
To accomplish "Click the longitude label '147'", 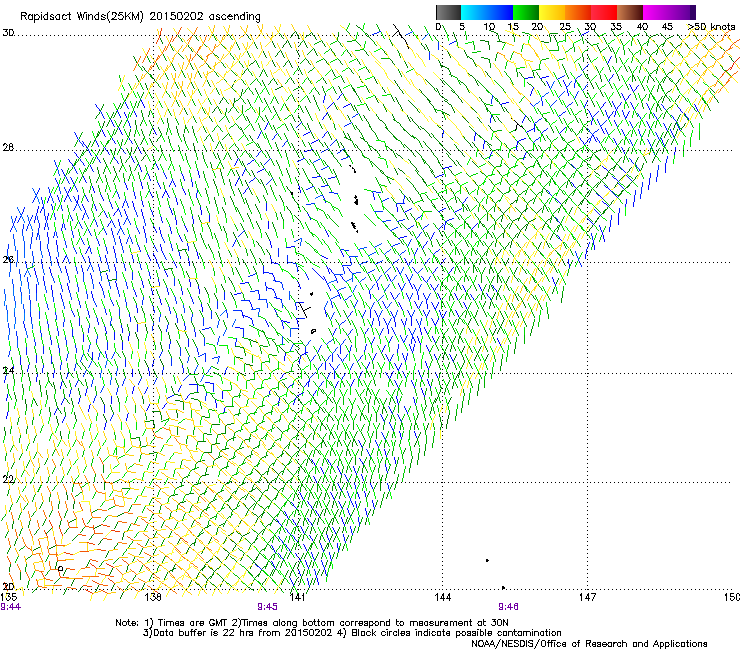I will coord(588,597).
